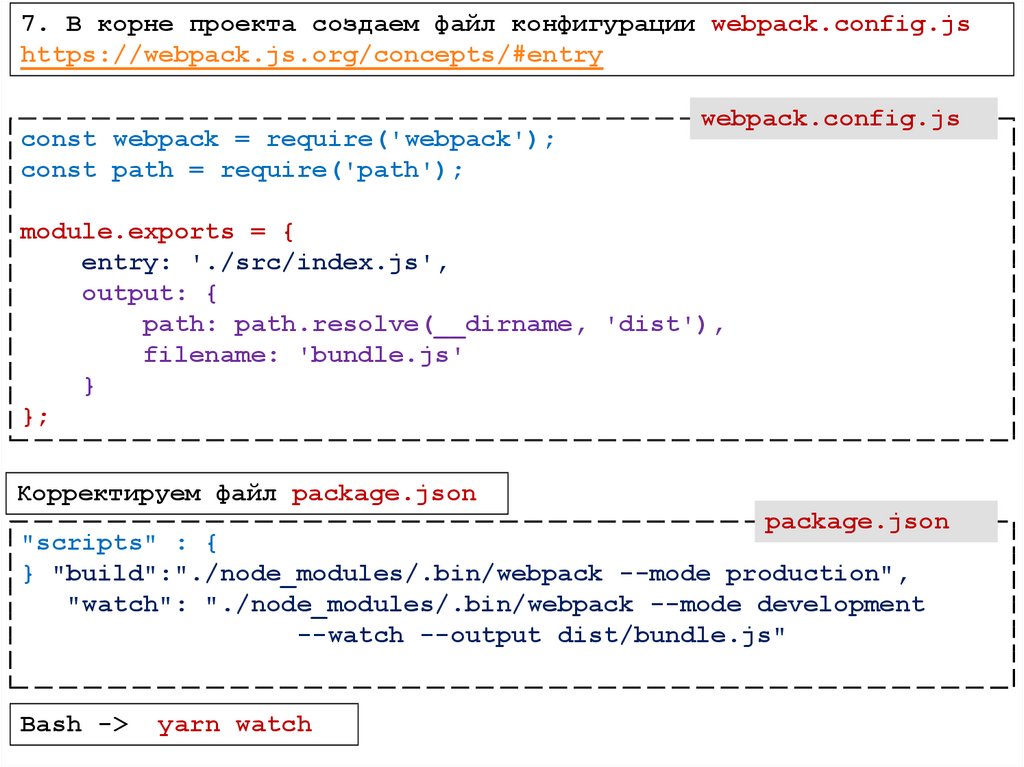Viewport: 1024px width, 767px height.
Task: Click the output: { line
Action: (x=150, y=294)
